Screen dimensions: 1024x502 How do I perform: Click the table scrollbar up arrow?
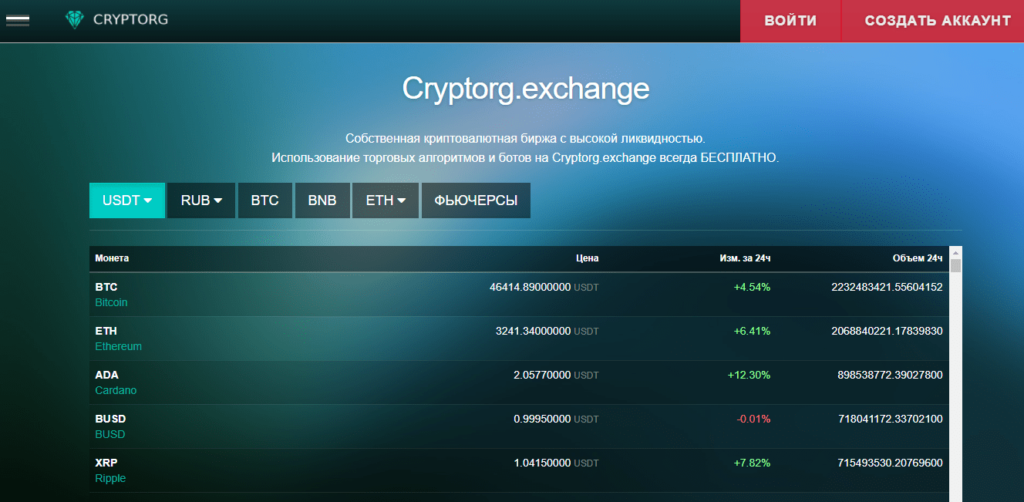point(956,252)
